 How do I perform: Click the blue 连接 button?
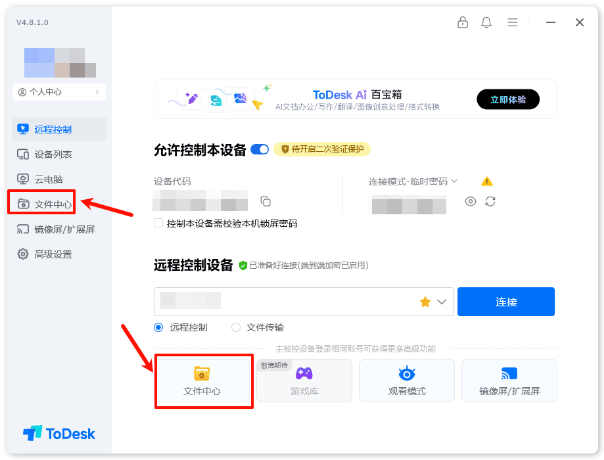506,301
